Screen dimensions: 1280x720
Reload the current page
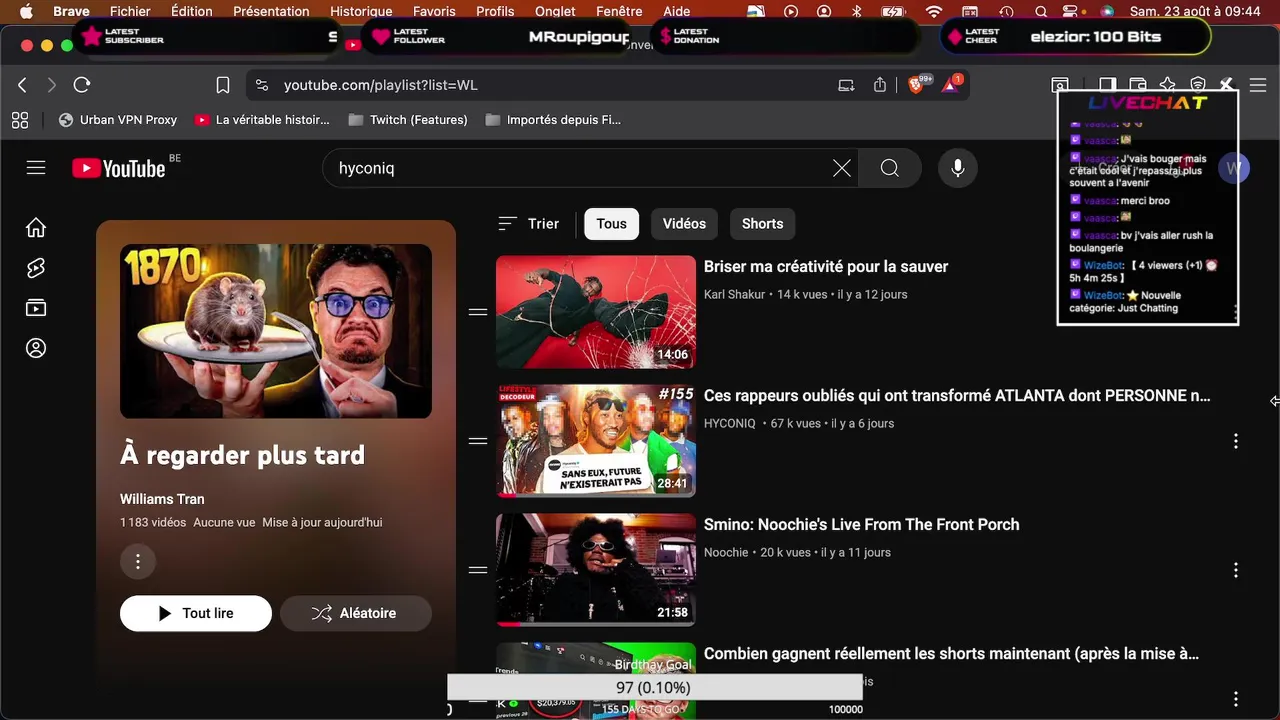tap(82, 85)
